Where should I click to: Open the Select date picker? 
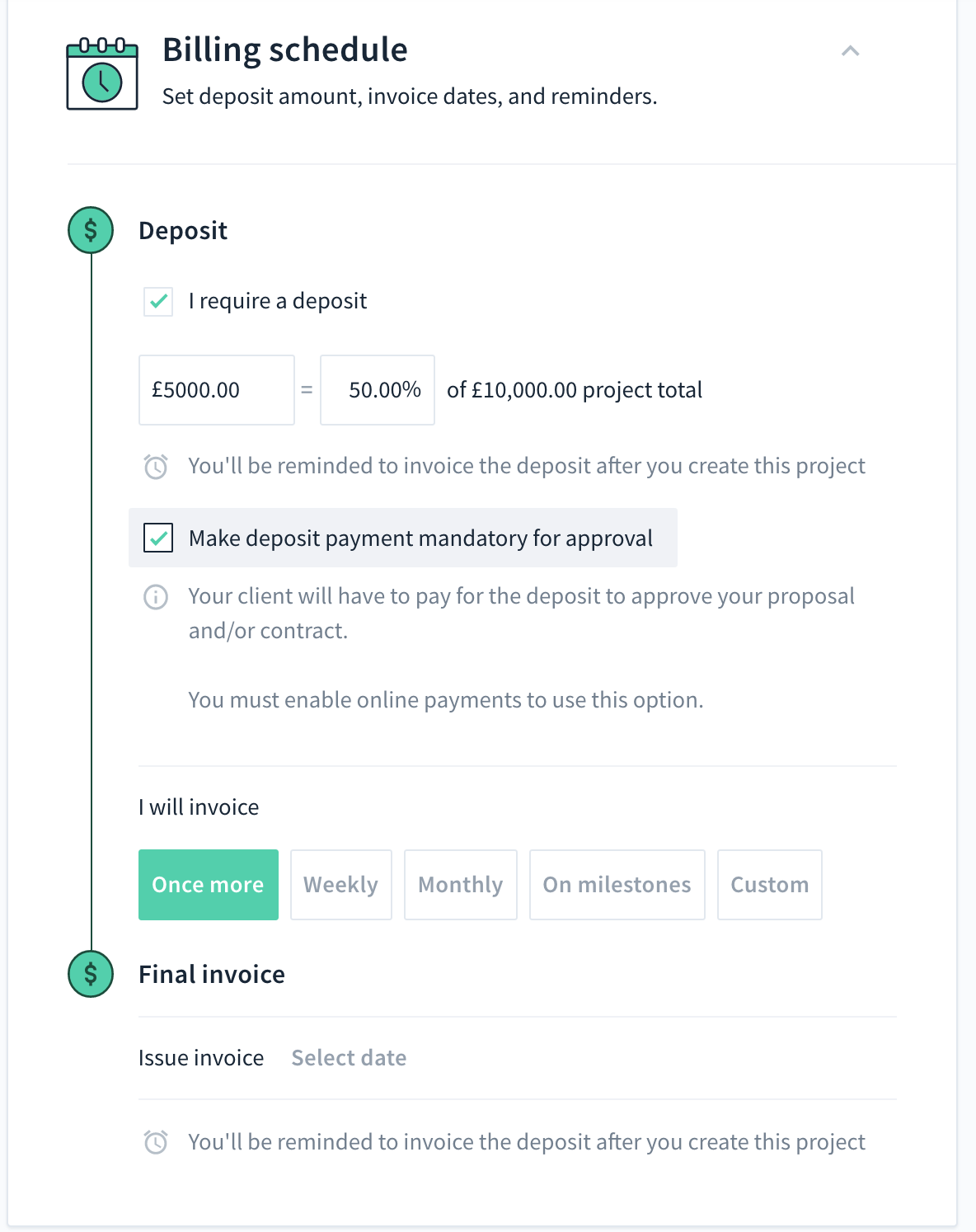tap(349, 1058)
